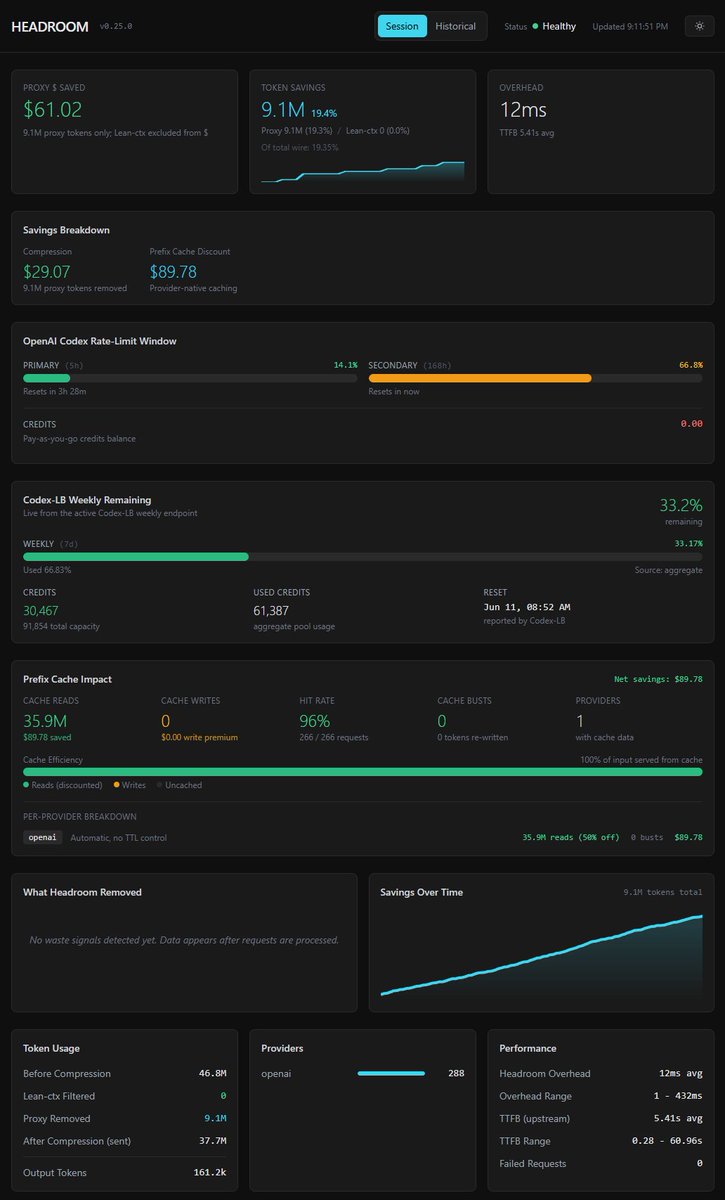Click the $61.02 proxy saved value
This screenshot has width=725, height=1200.
point(53,110)
